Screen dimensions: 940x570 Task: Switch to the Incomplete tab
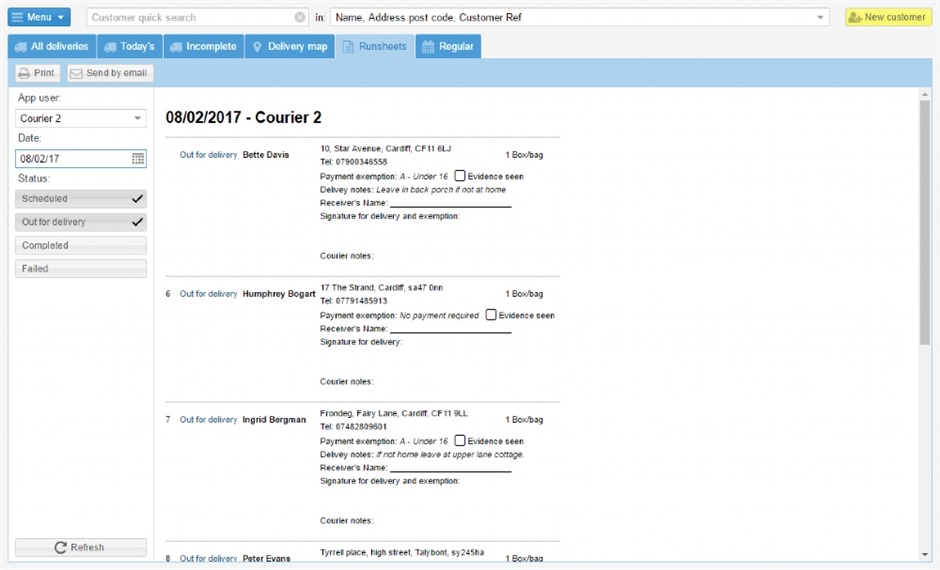click(204, 46)
